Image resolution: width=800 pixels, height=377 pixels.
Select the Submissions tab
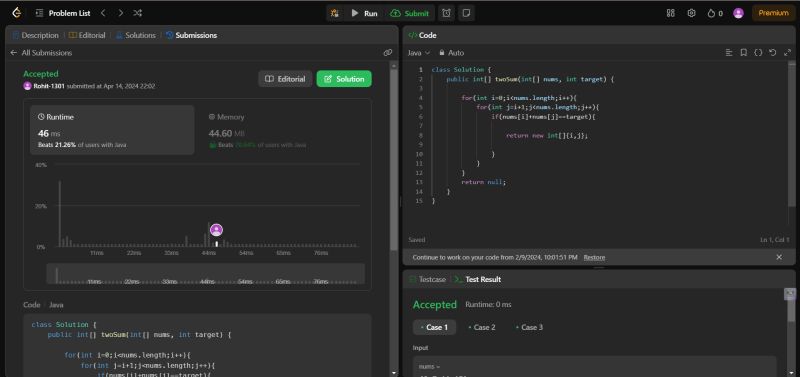pos(192,35)
